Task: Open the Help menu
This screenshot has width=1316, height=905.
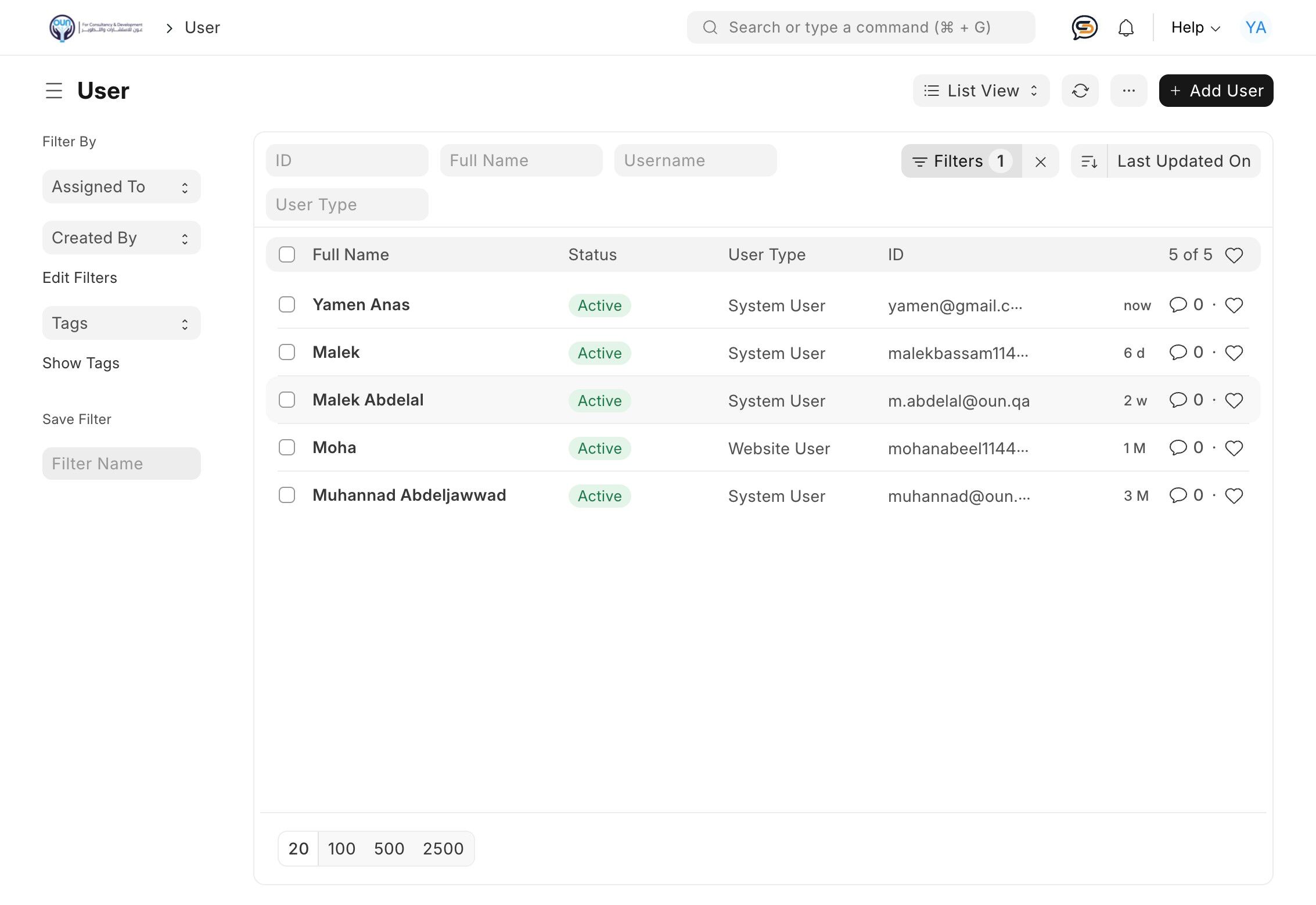Action: tap(1195, 28)
